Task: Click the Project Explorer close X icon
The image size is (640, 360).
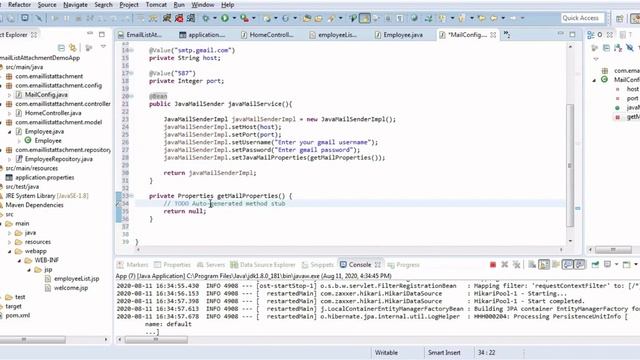Action: 34,35
